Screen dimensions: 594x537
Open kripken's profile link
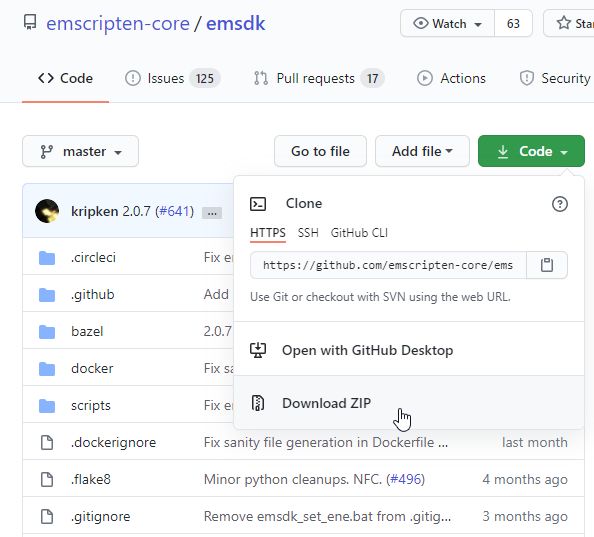tap(95, 211)
